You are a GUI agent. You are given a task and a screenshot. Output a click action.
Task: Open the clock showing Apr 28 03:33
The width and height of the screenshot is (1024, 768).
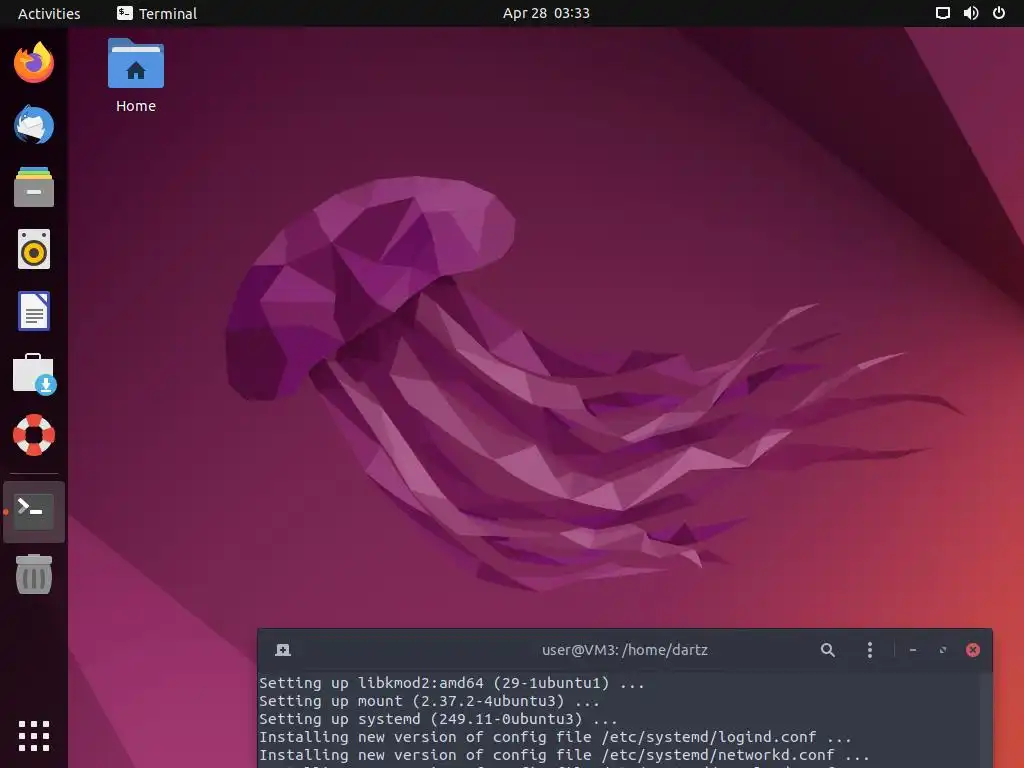tap(546, 13)
